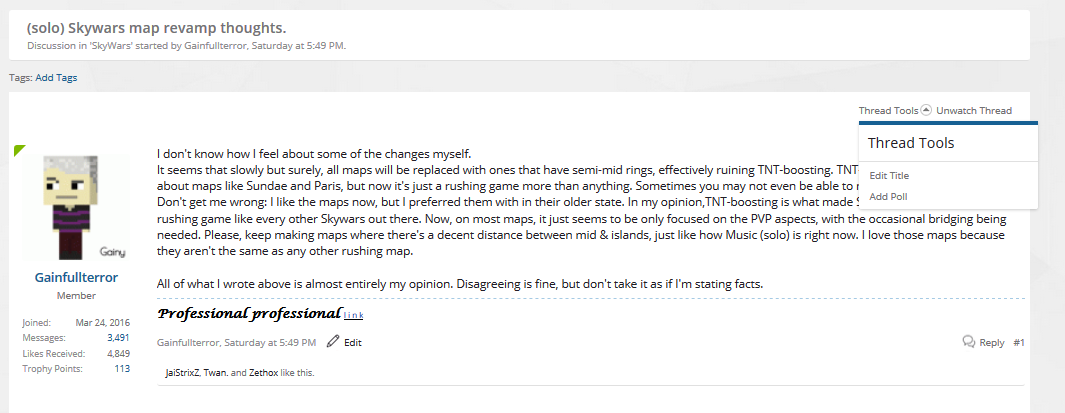Screen dimensions: 1065x413
Task: Click the Edit text below the post
Action: point(353,342)
